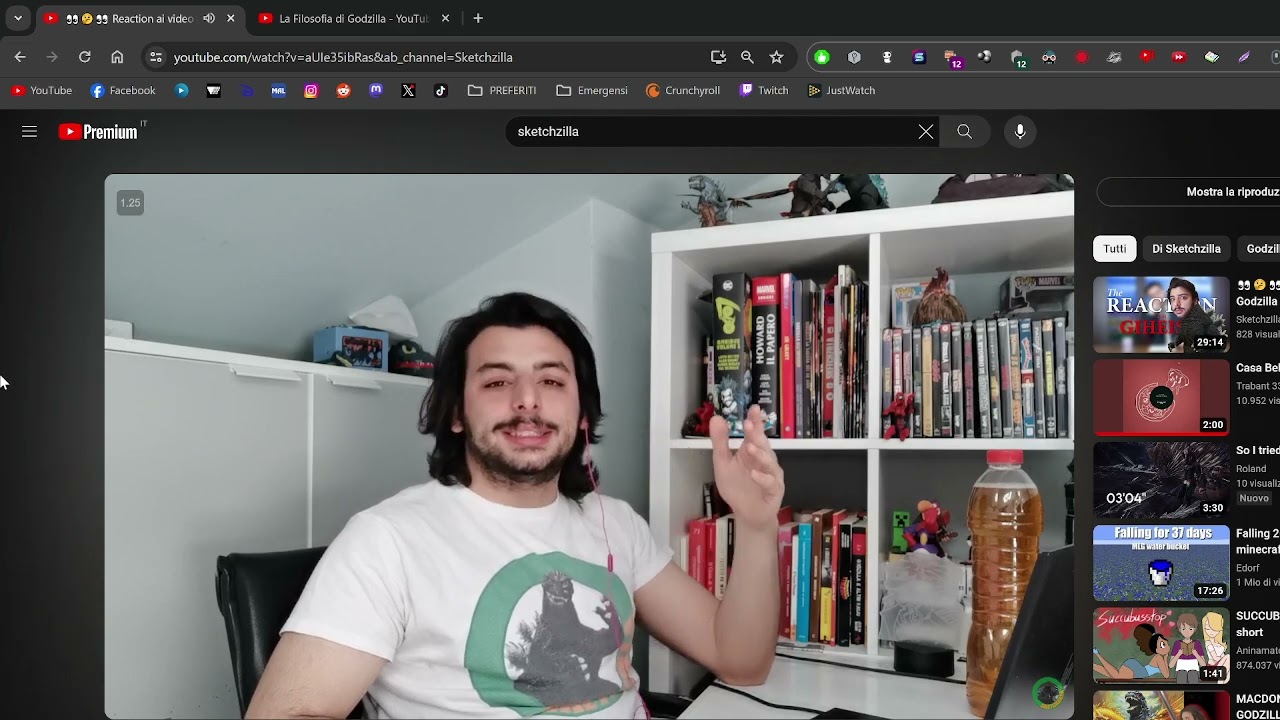This screenshot has height=720, width=1280.
Task: Clear the sketchzilla search text
Action: (x=926, y=131)
